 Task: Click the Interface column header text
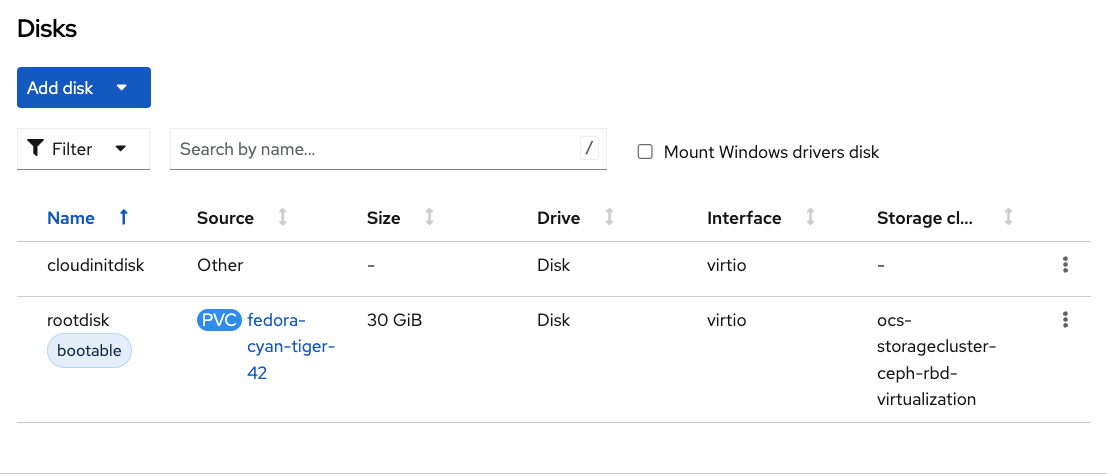(x=744, y=218)
